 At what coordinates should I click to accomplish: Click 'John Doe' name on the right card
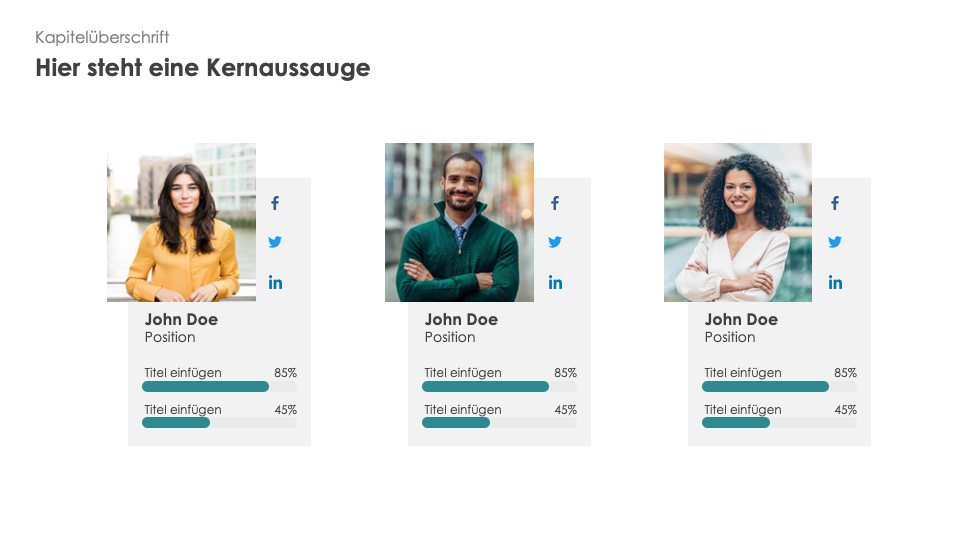point(741,320)
